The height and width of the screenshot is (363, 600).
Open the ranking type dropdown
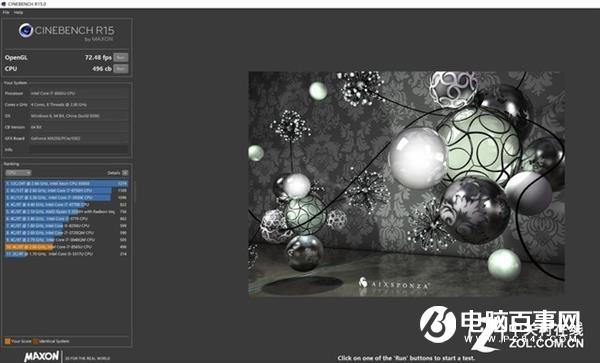pyautogui.click(x=18, y=173)
